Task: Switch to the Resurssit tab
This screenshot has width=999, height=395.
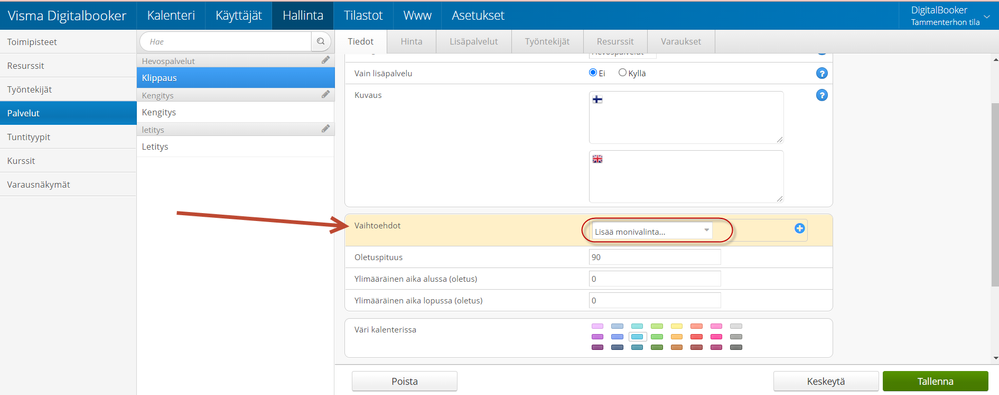Action: coord(615,41)
